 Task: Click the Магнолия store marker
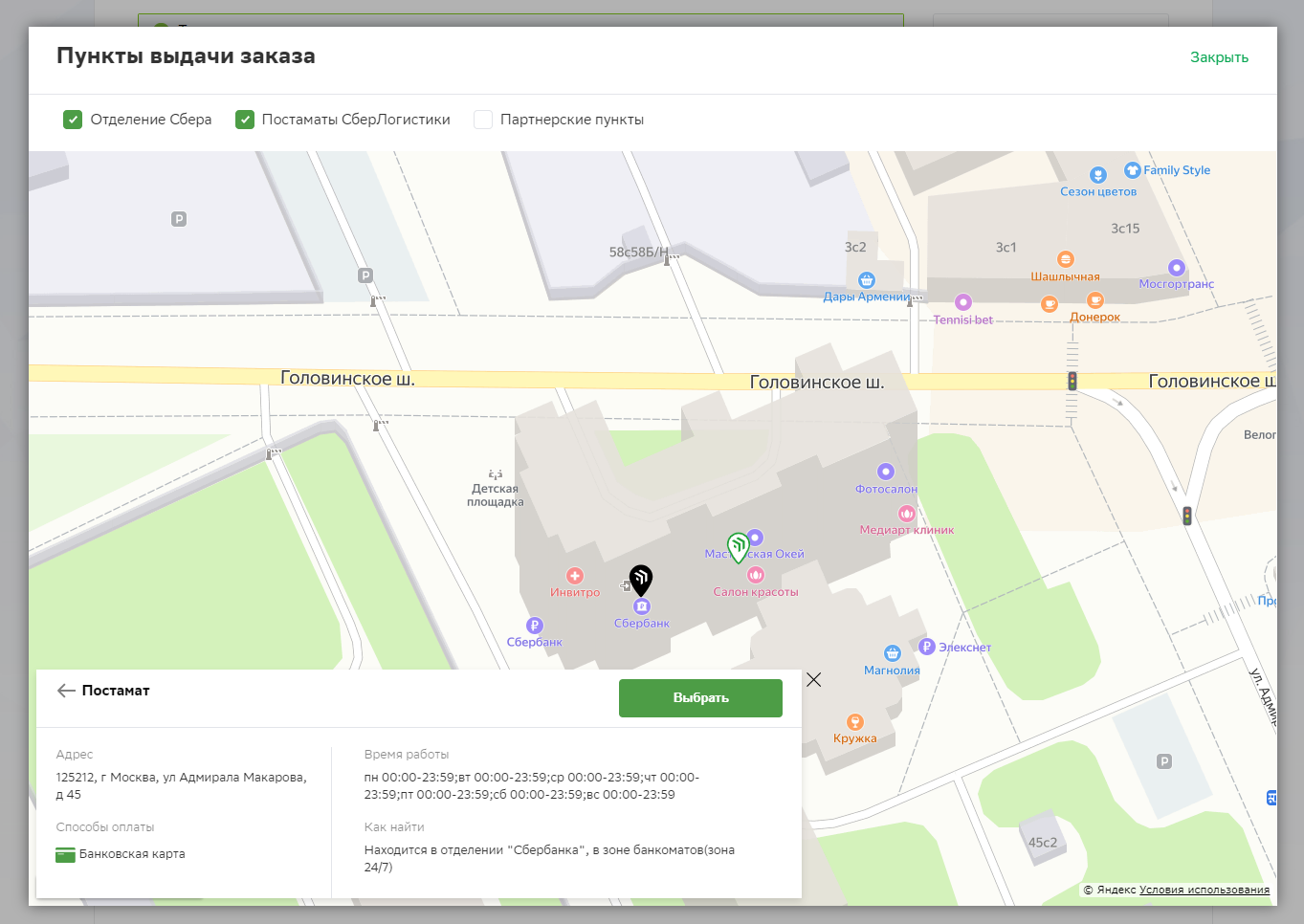[893, 653]
